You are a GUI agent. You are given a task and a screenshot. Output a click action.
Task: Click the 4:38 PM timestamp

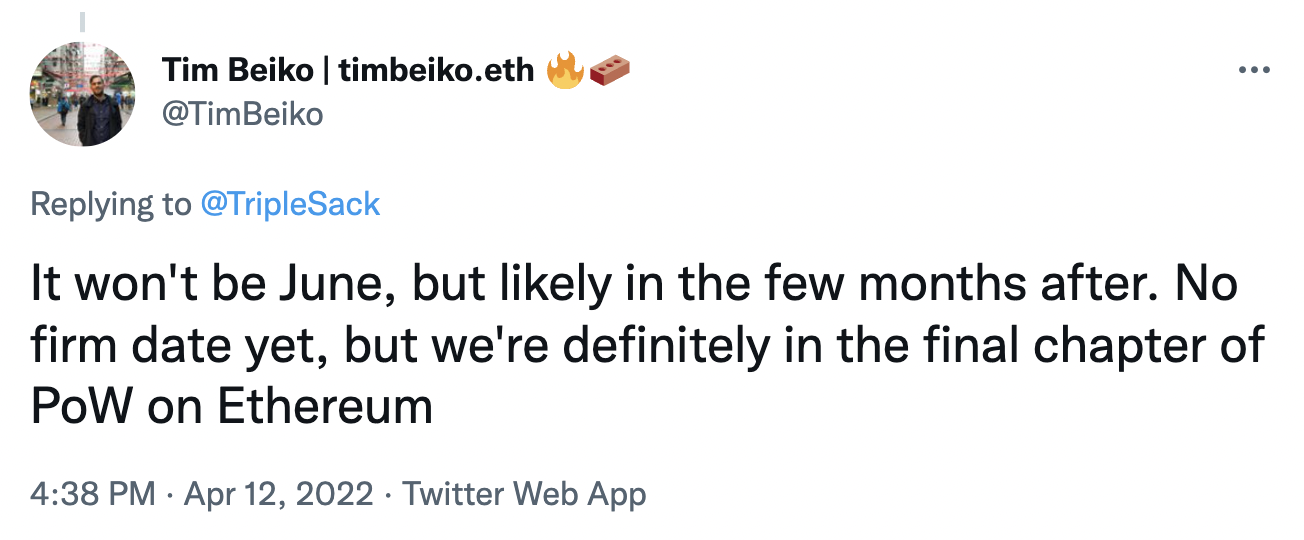tap(93, 494)
